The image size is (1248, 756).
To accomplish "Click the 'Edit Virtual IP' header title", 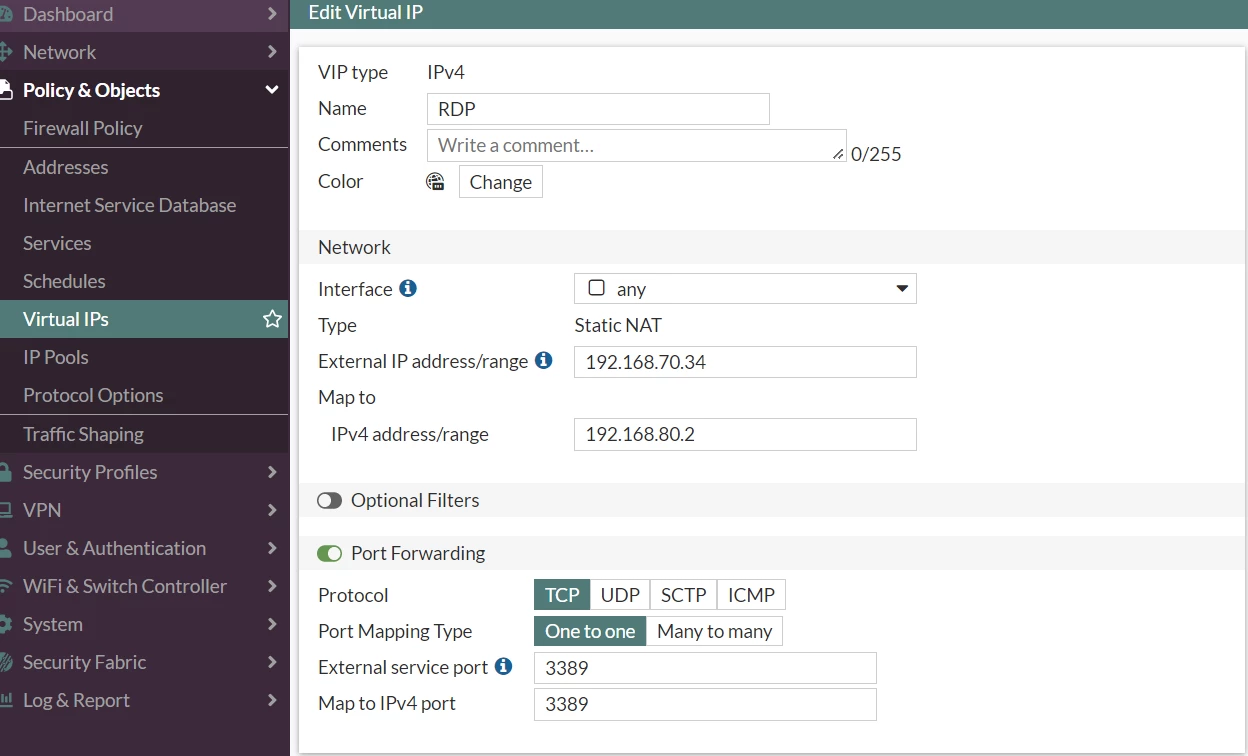I will 365,12.
